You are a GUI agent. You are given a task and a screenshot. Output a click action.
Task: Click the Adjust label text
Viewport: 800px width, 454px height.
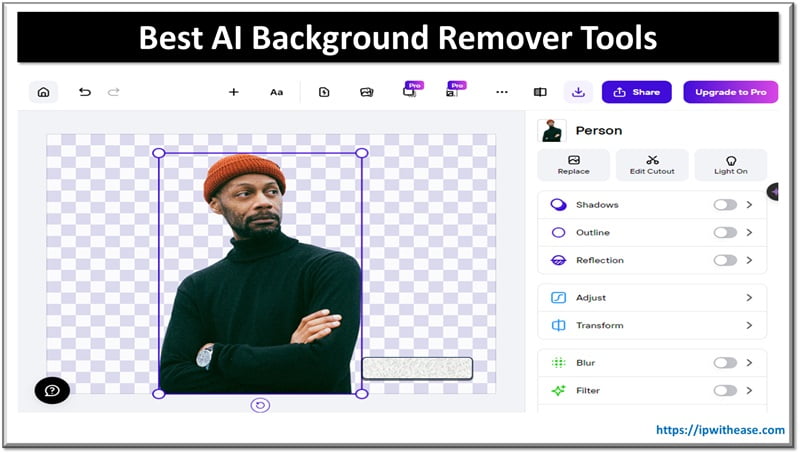pos(591,298)
